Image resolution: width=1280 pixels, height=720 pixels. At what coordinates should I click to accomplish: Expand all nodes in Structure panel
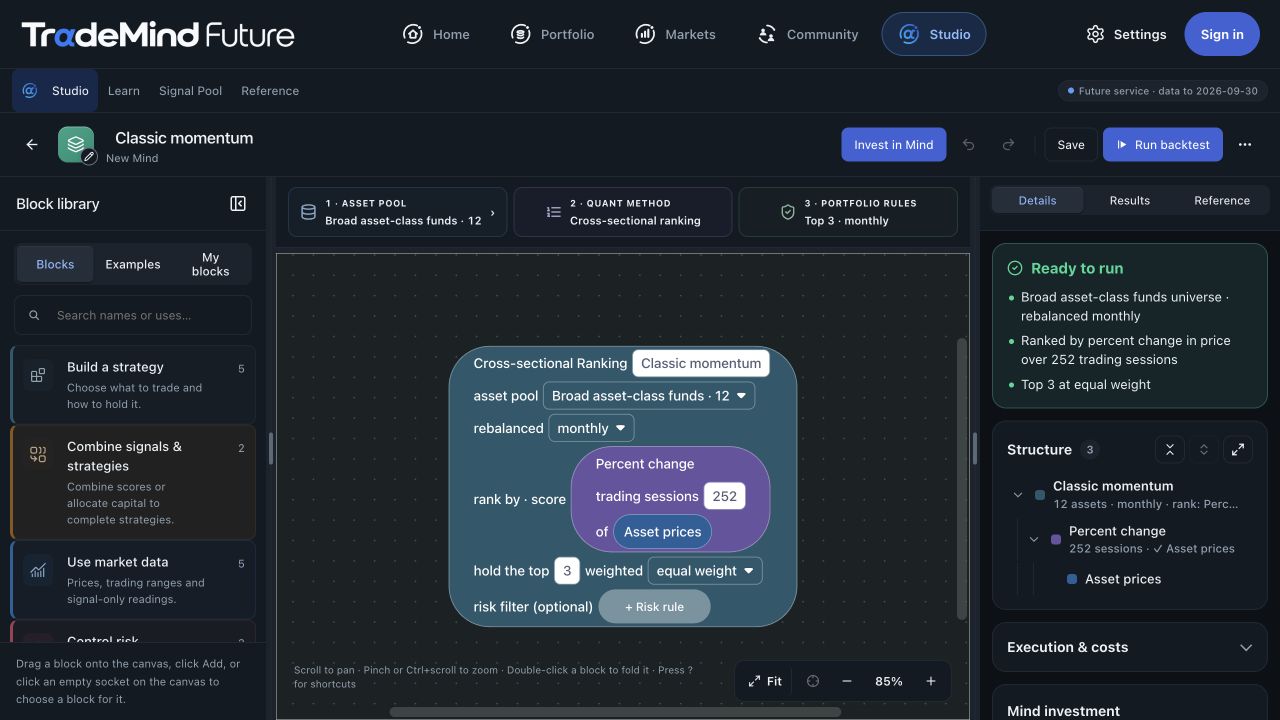(1204, 450)
